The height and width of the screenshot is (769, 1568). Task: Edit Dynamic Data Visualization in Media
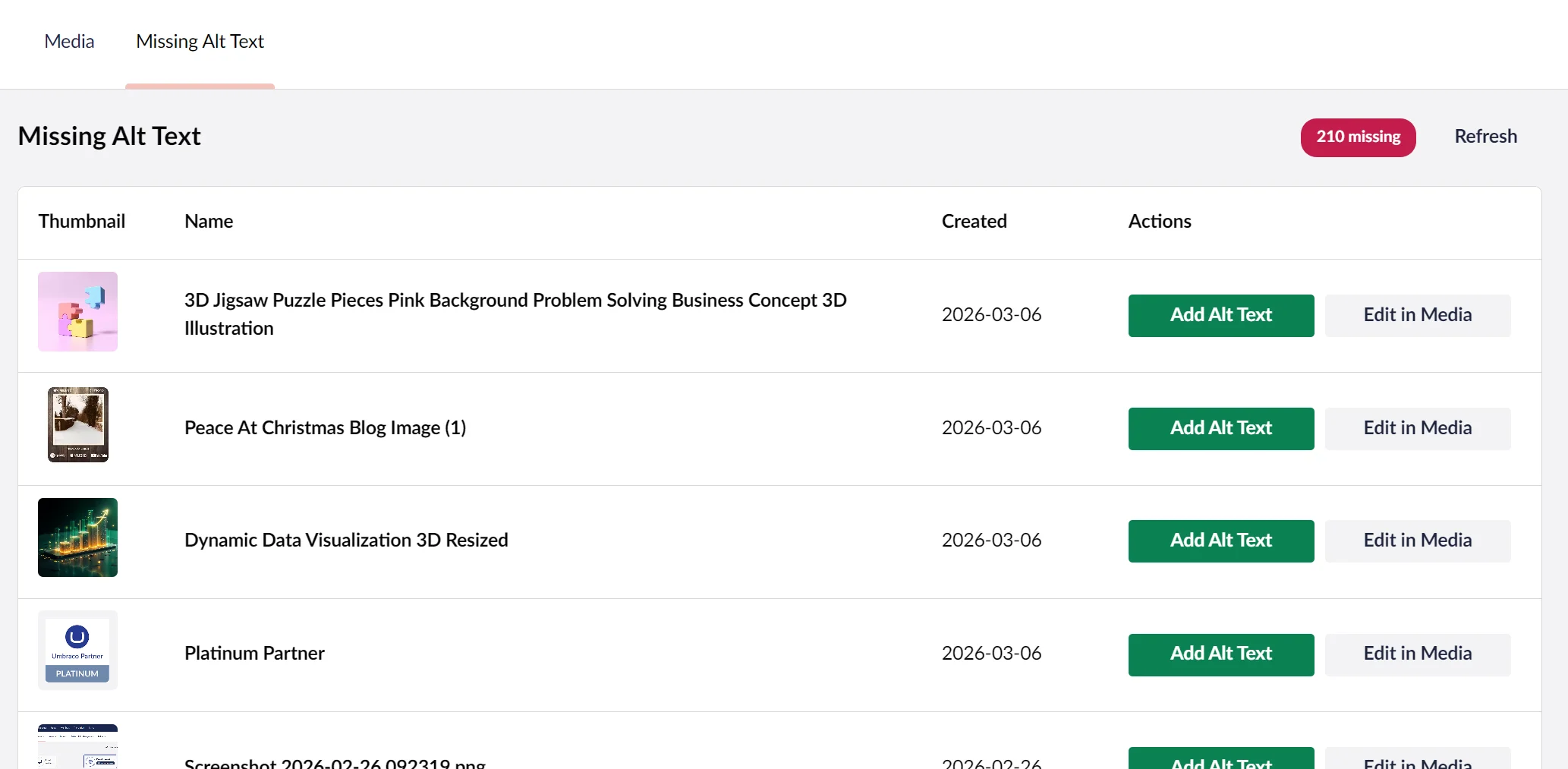click(1417, 541)
